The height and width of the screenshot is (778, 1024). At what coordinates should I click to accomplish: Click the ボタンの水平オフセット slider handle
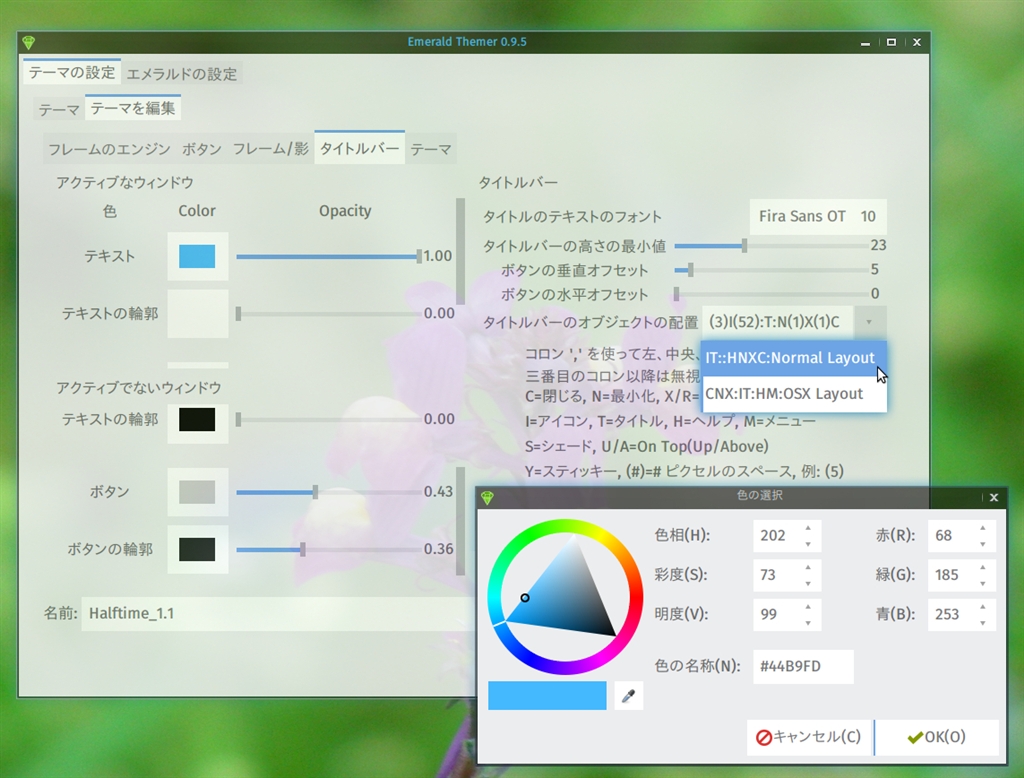click(x=677, y=294)
